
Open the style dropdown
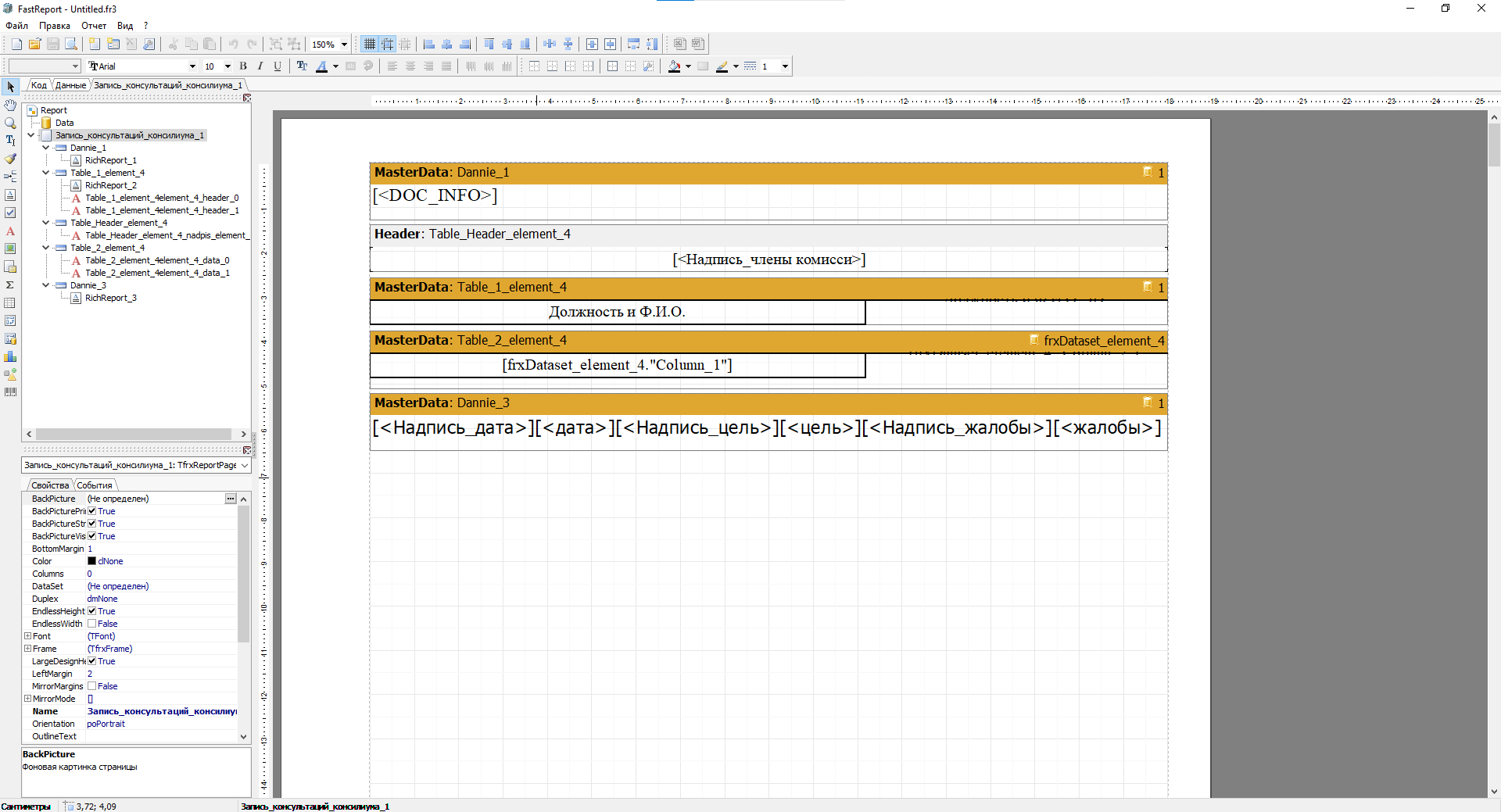coord(76,66)
